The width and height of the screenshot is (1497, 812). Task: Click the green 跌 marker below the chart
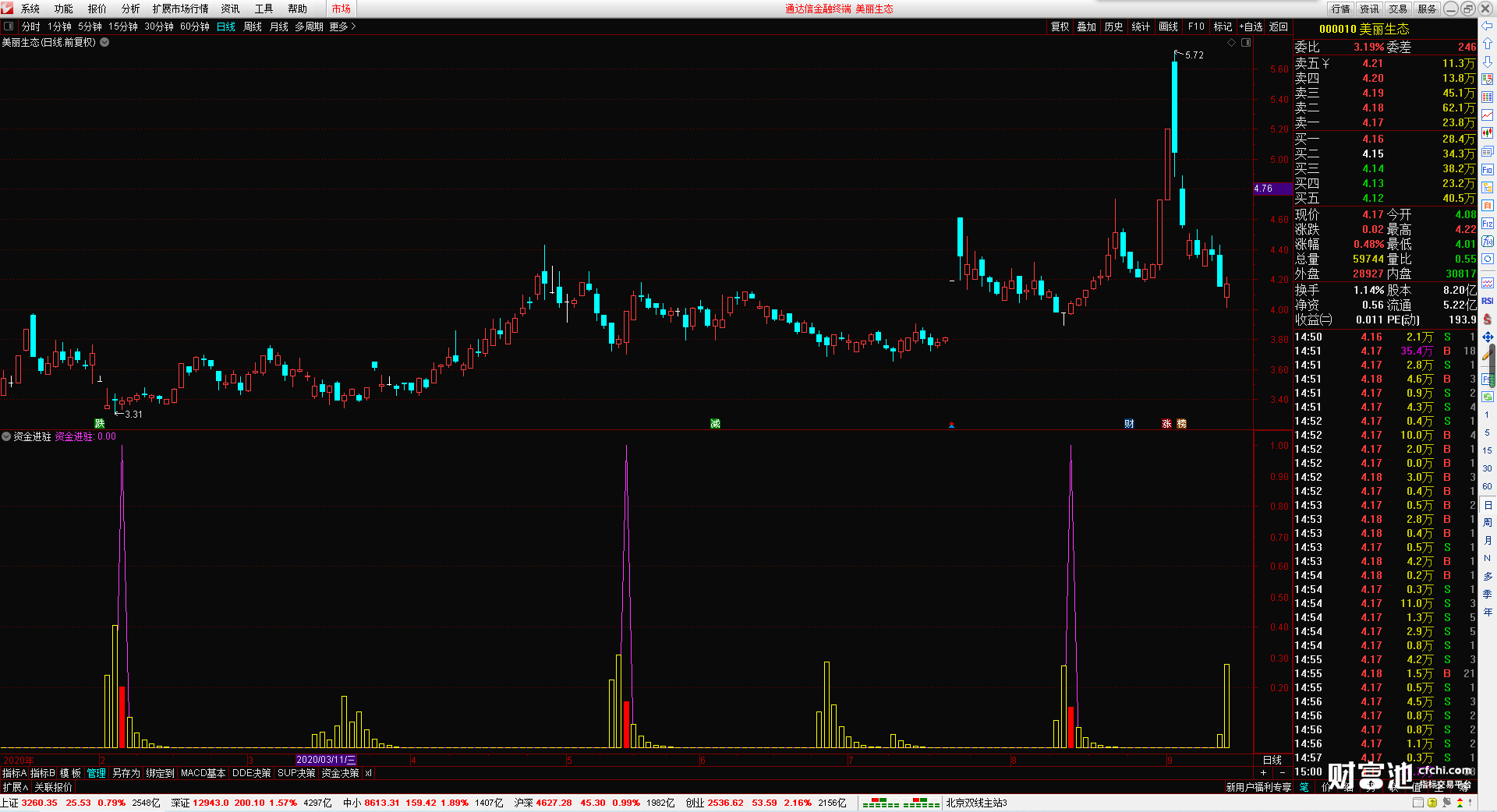click(100, 424)
